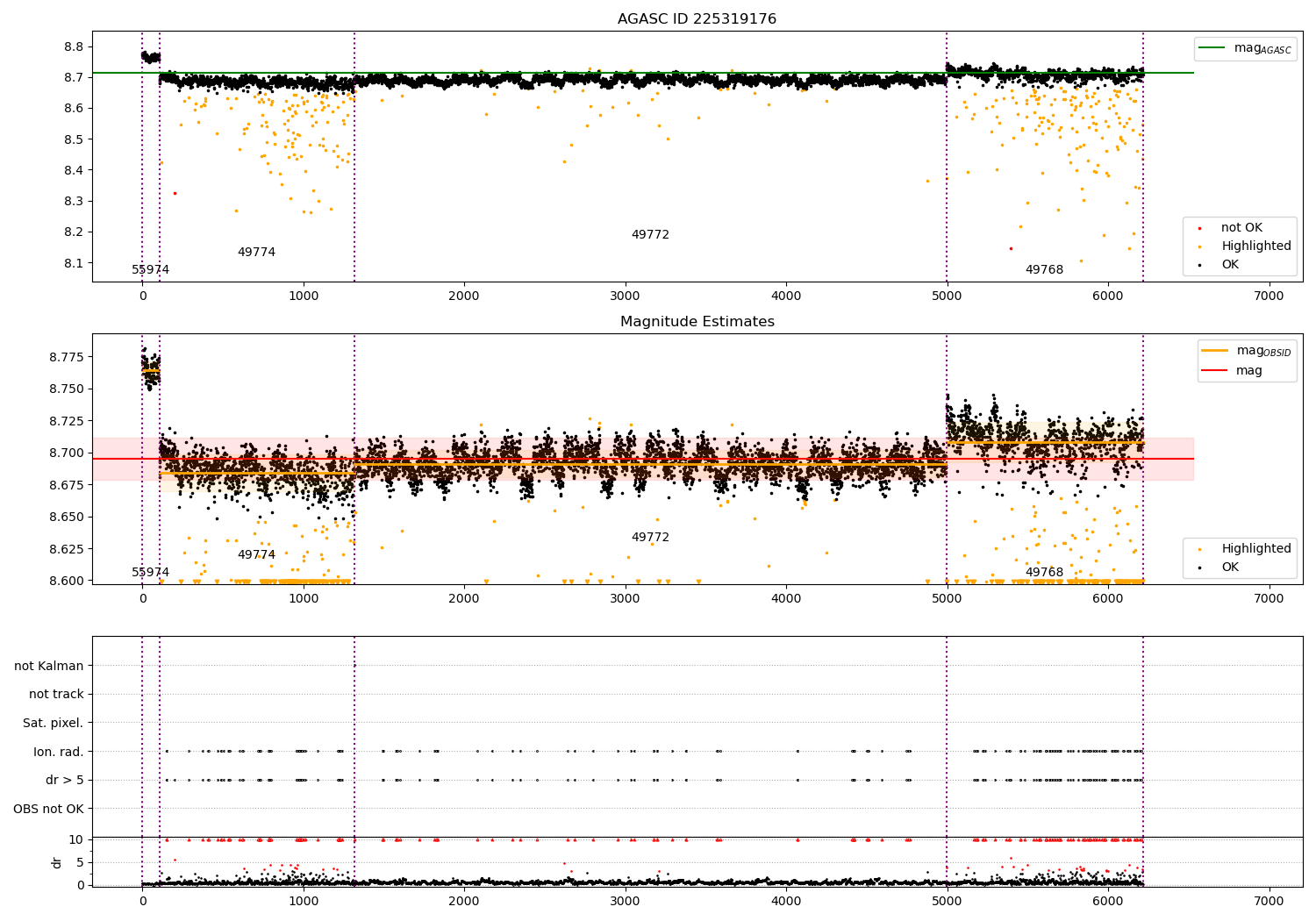This screenshot has height=921, width=1316.
Task: Click obsid label 55974 in Magnitude Estimates plot
Action: click(x=151, y=573)
